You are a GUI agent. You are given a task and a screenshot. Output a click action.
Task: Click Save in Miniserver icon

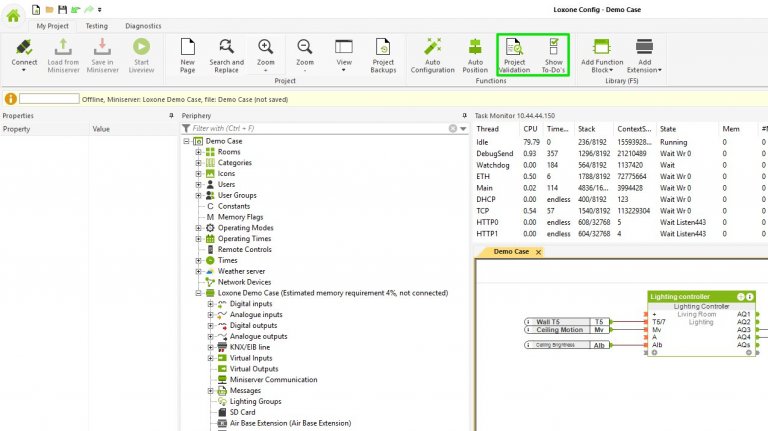(102, 48)
